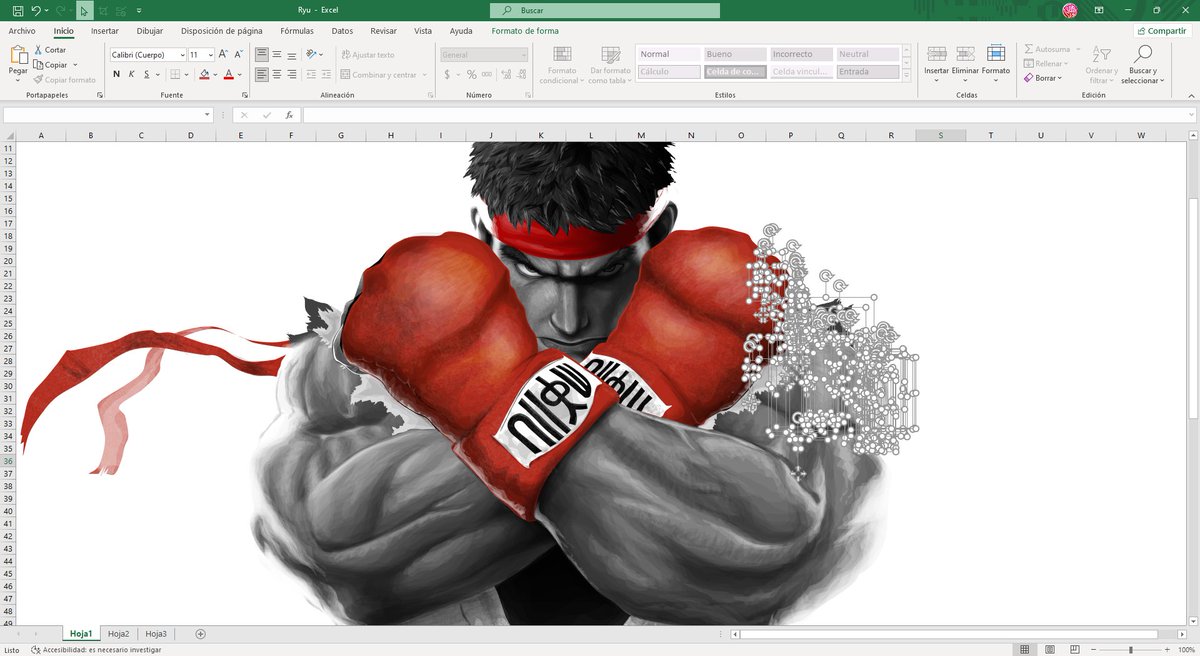Viewport: 1200px width, 656px height.
Task: Open the Archivo menu
Action: click(22, 31)
